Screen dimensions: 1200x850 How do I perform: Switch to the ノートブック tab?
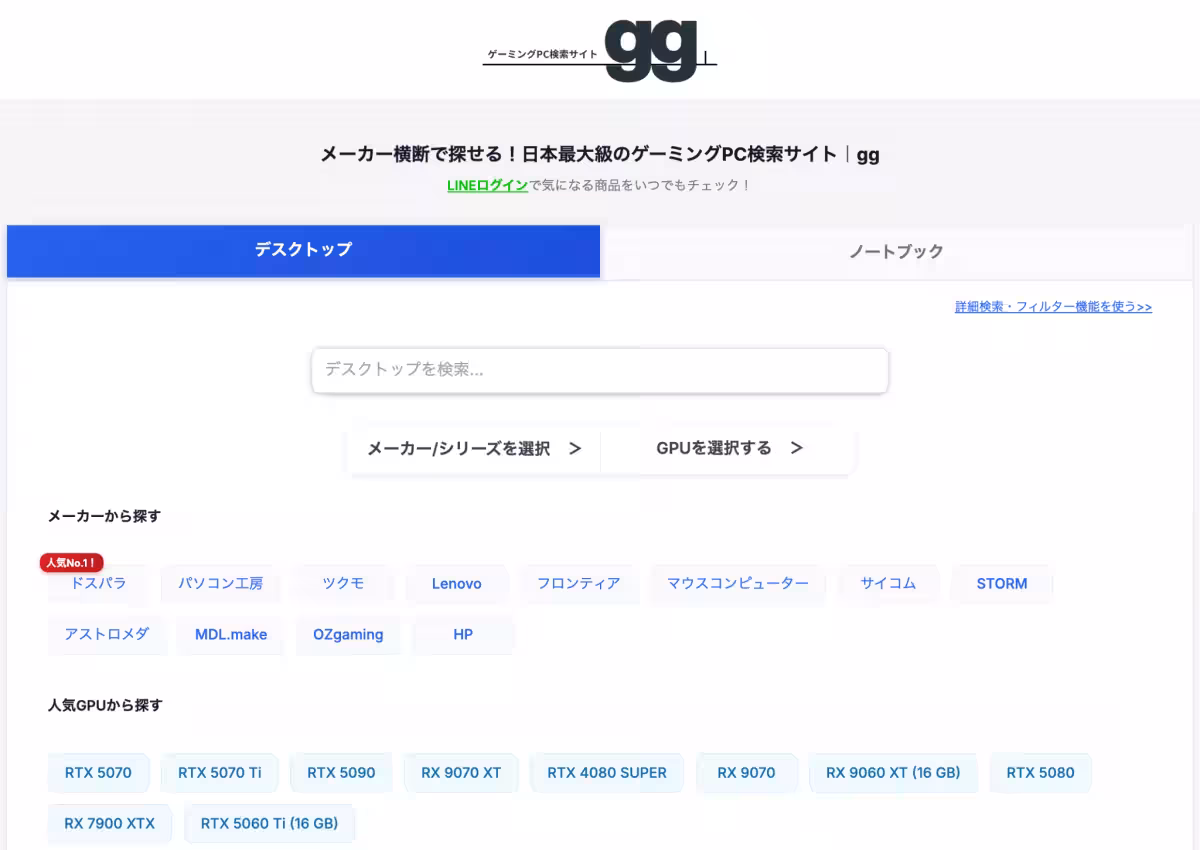click(x=895, y=251)
